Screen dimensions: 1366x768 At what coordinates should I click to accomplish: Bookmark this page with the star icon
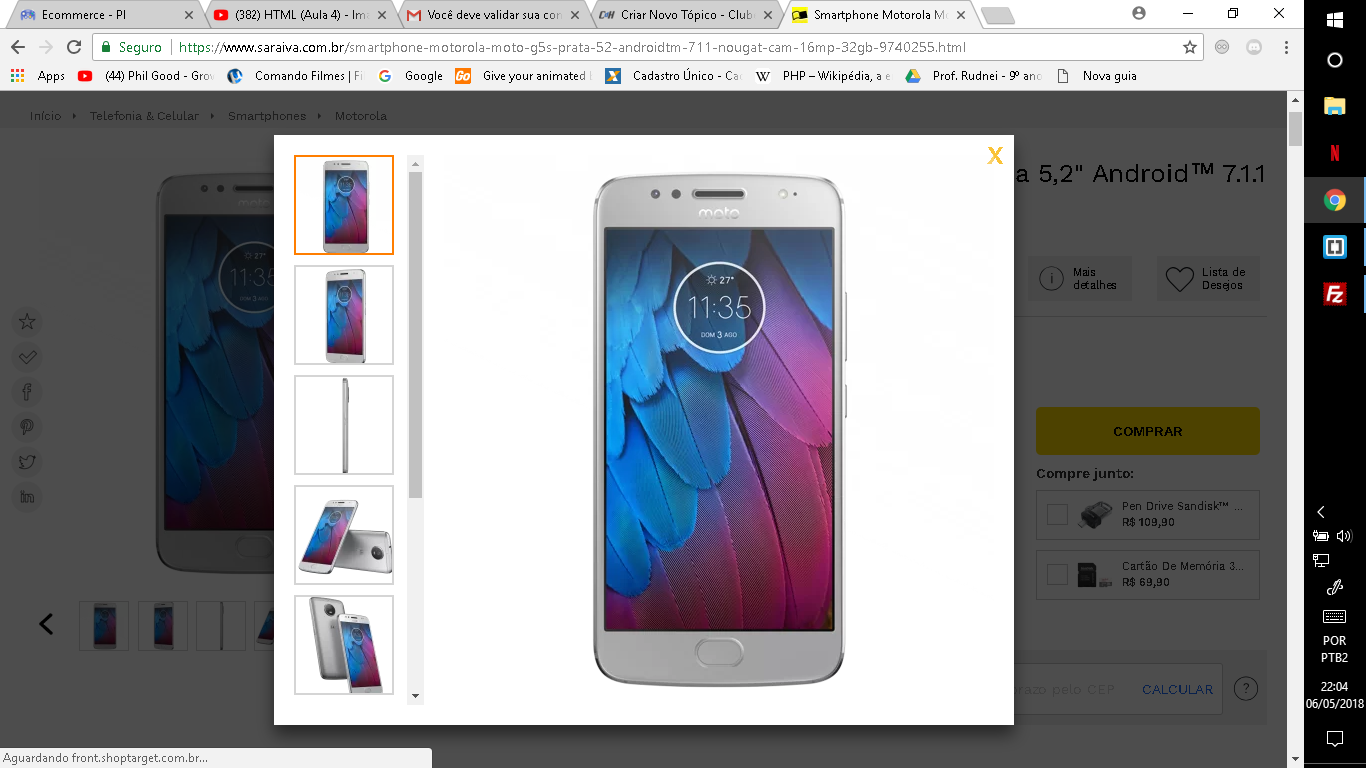coord(1190,47)
